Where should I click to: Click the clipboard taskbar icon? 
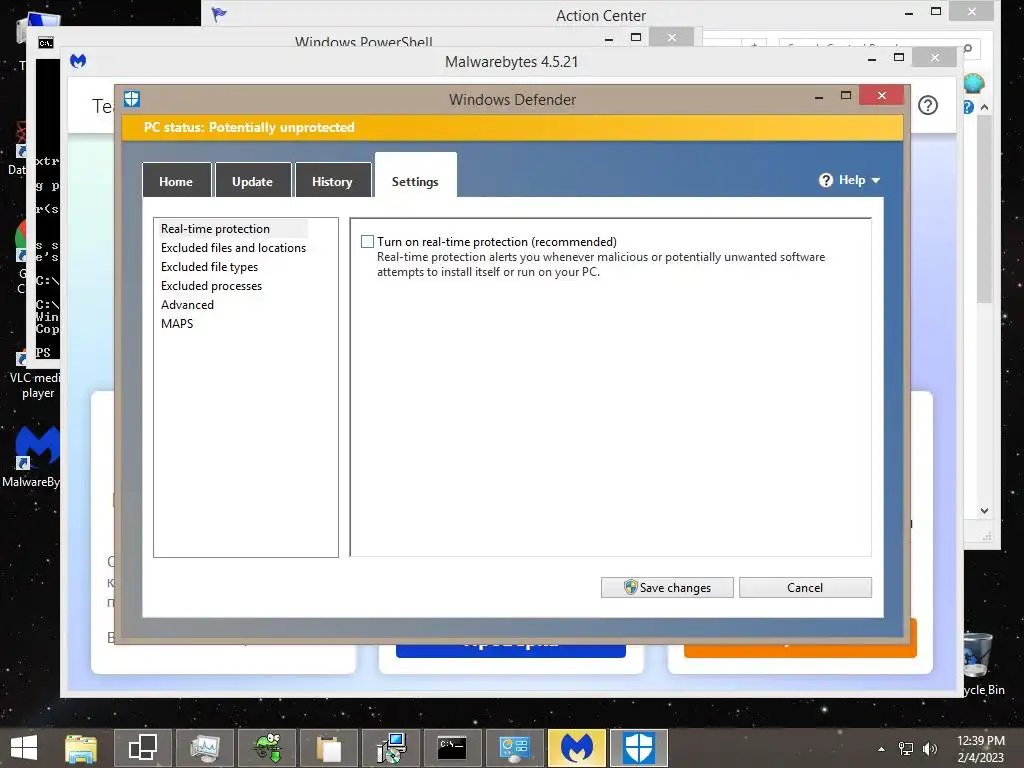tap(329, 748)
